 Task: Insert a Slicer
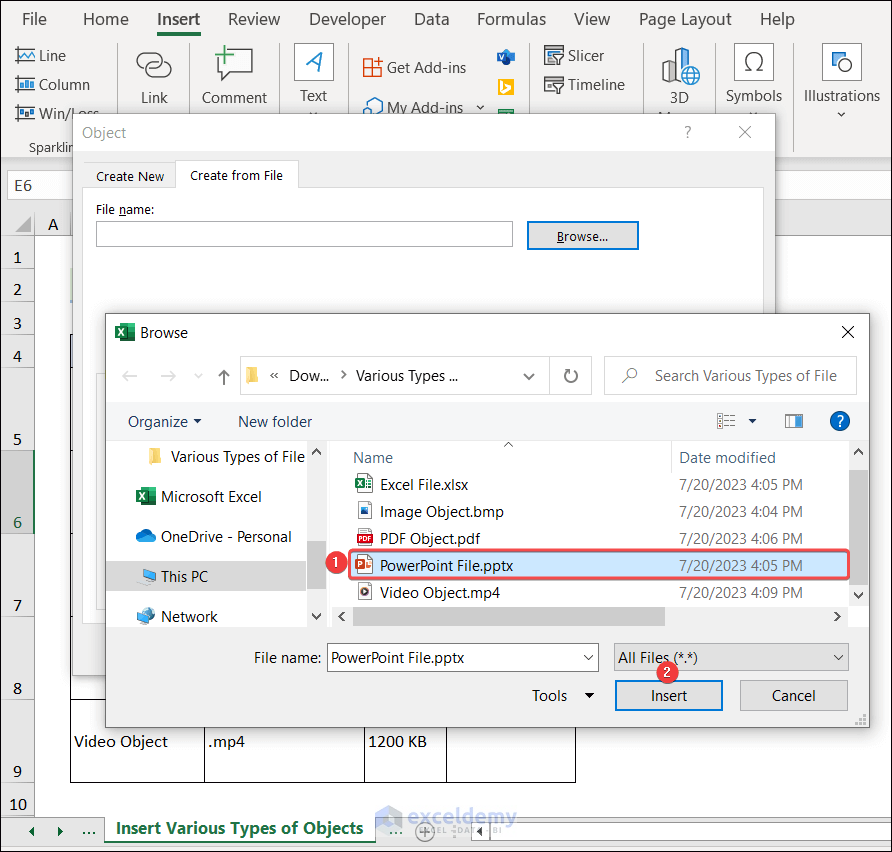(573, 56)
